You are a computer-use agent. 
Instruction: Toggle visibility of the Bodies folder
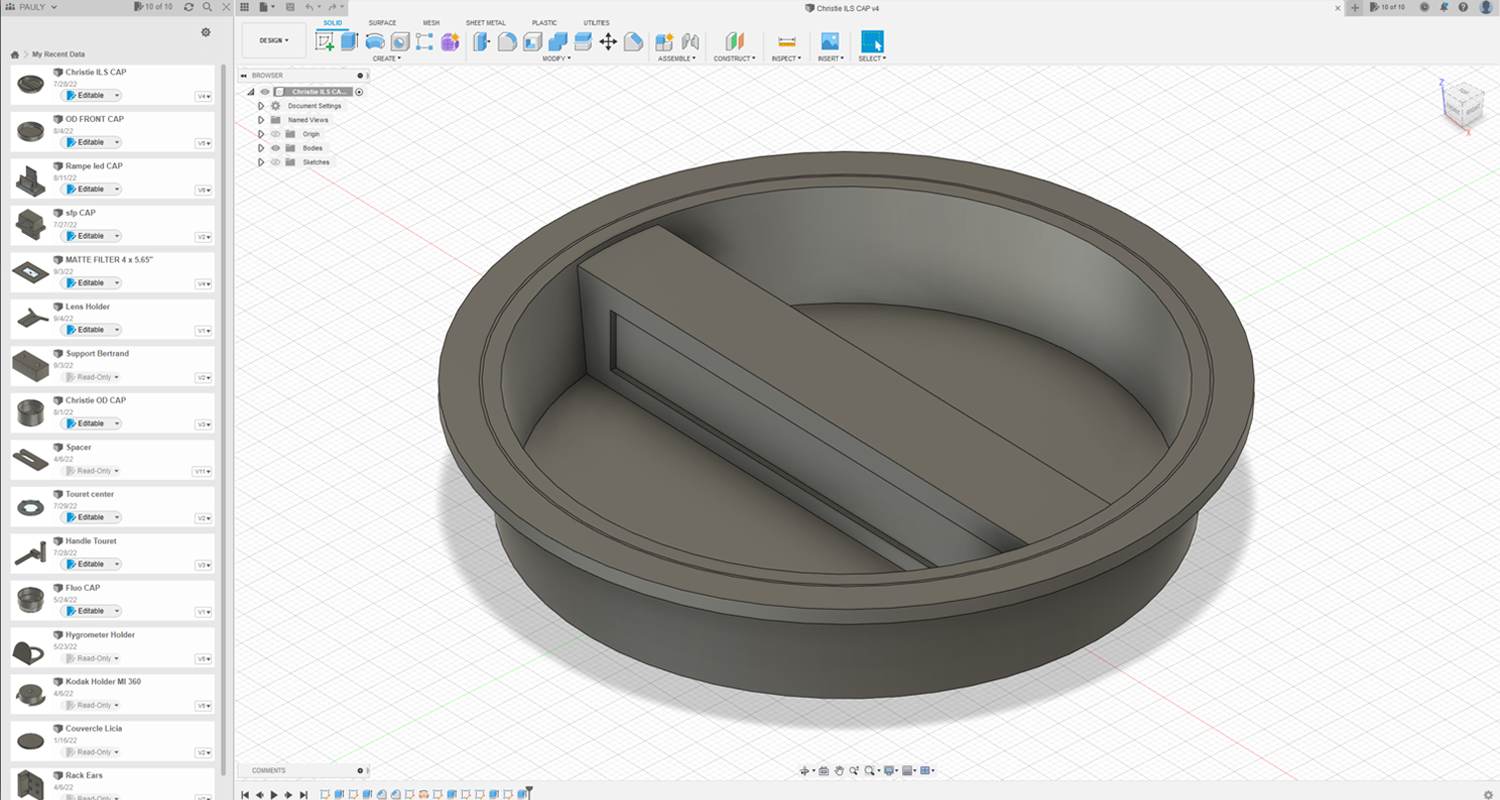coord(275,148)
